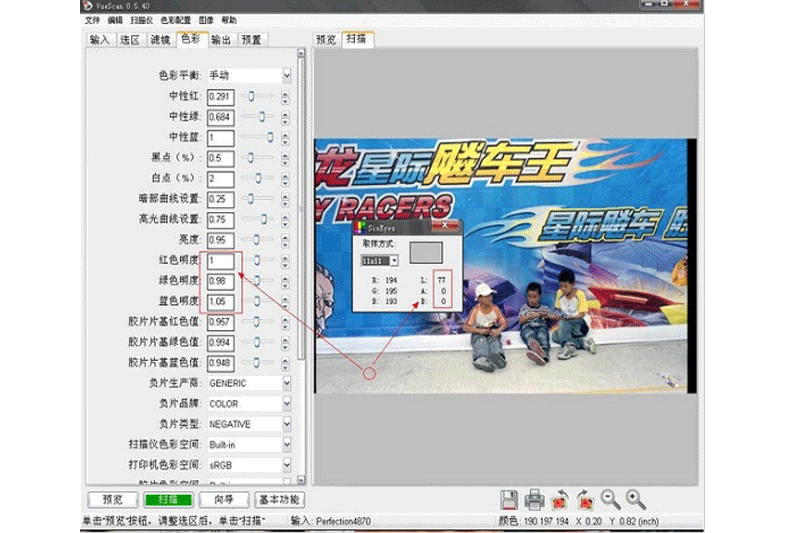Click the zoom out magnifier icon
This screenshot has height=533, width=800.
pyautogui.click(x=610, y=498)
